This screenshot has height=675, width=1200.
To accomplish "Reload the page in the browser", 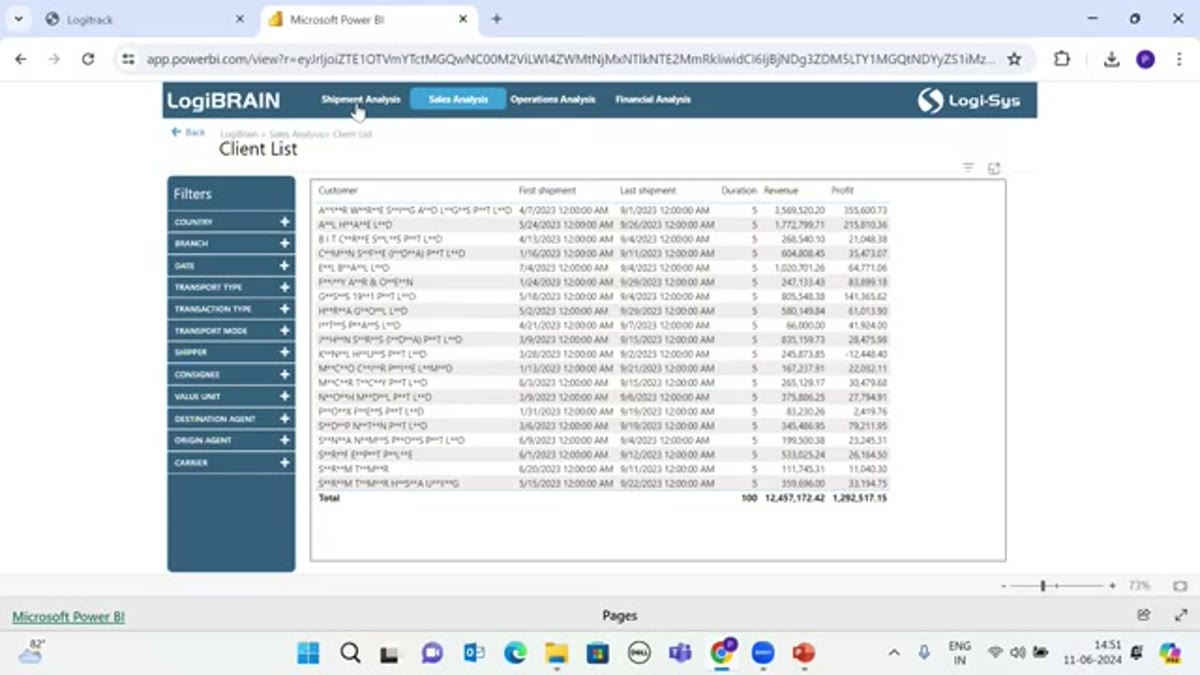I will pyautogui.click(x=88, y=60).
